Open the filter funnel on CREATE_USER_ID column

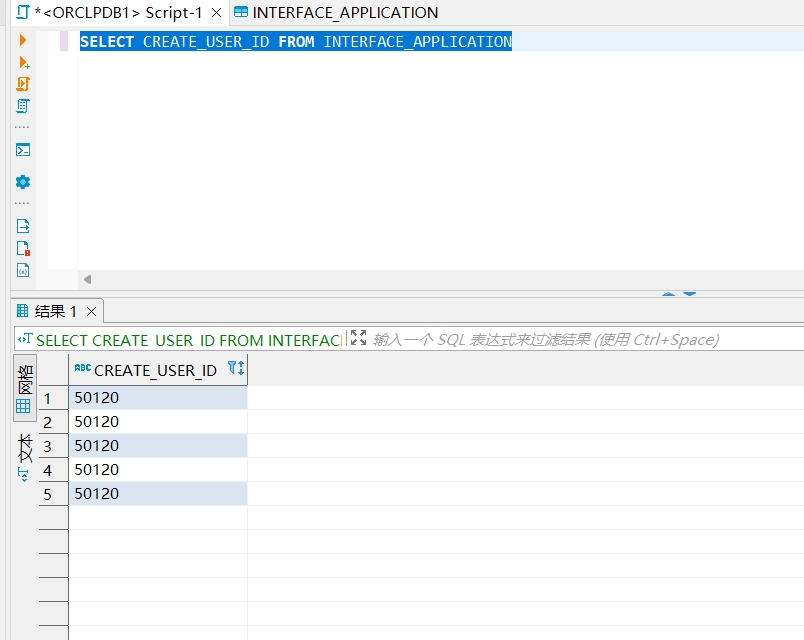(x=234, y=368)
